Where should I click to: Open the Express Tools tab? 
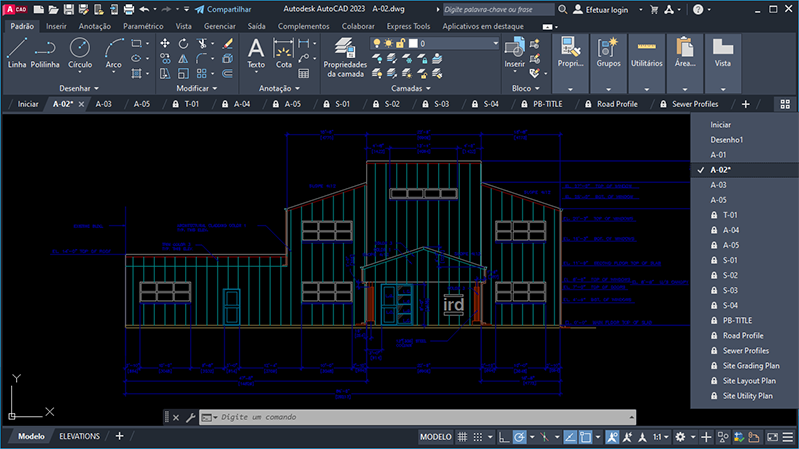point(408,26)
